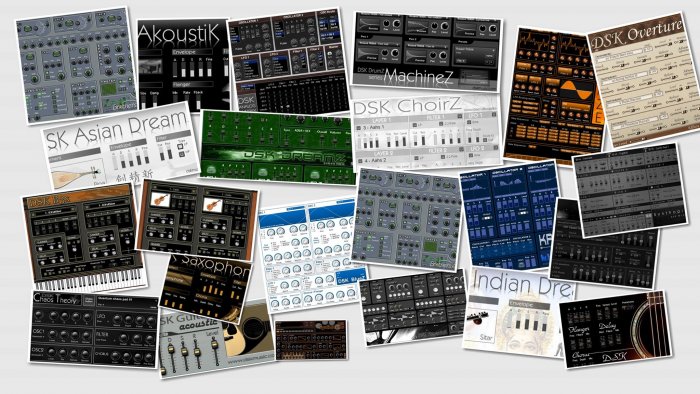Screen dimensions: 700x394
Task: Toggle the checkbox beside '4 - Aahs 2' in ChoirZ
Action: click(x=359, y=161)
